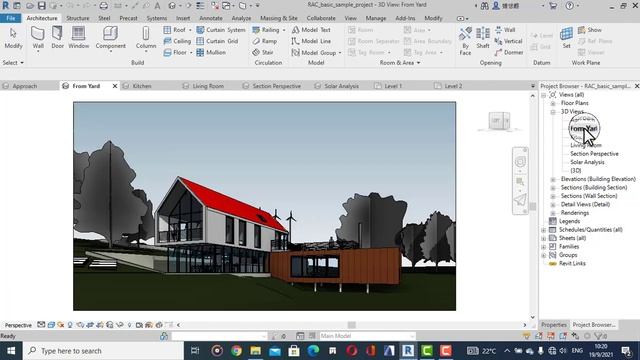The image size is (640, 360).
Task: Open the Annotate ribbon tab
Action: [211, 18]
